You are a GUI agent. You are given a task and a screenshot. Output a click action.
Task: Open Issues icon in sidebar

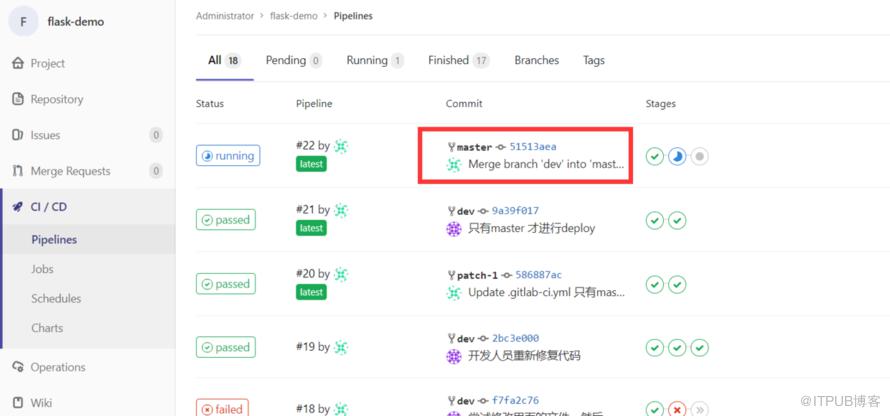coord(18,135)
